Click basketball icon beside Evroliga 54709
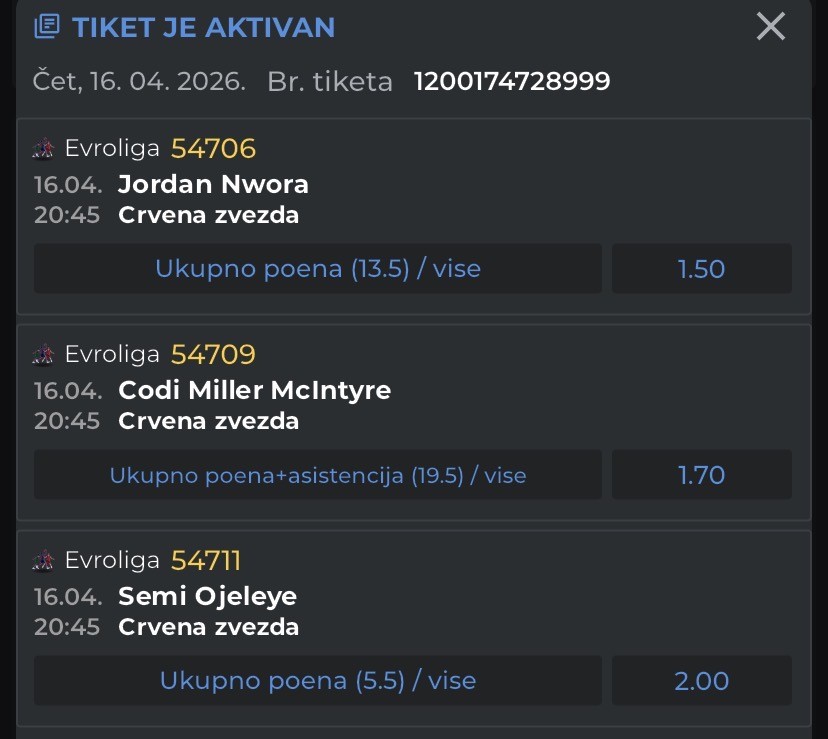The image size is (828, 739). pyautogui.click(x=44, y=355)
